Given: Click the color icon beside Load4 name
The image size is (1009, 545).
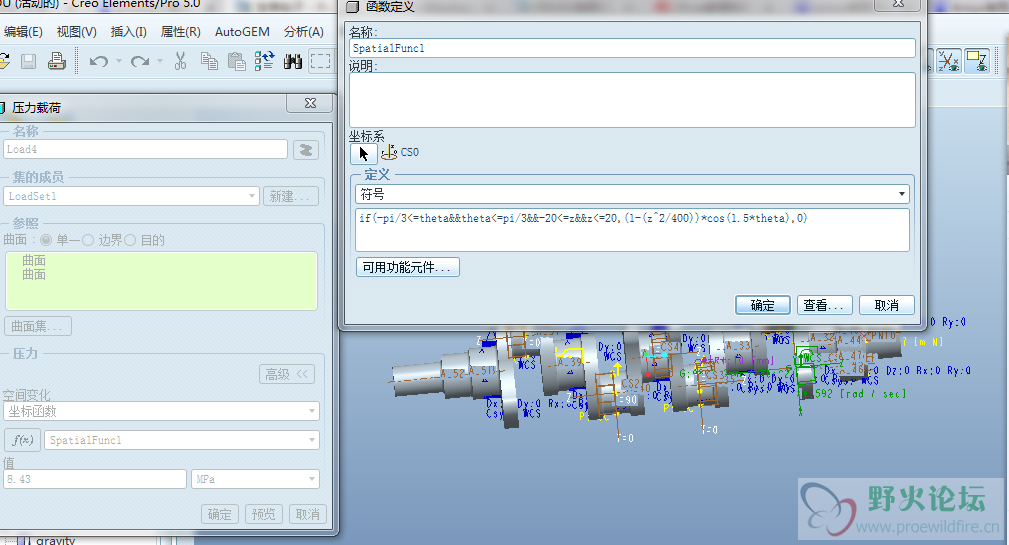Looking at the screenshot, I should click(306, 150).
